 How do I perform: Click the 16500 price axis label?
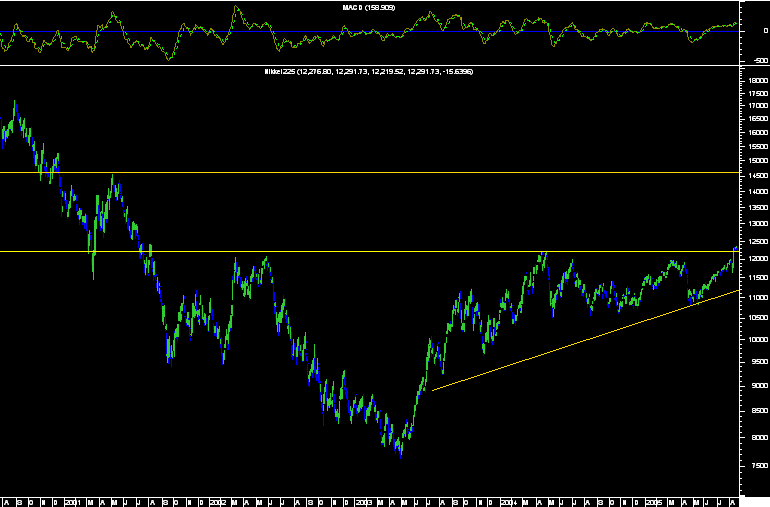tap(759, 119)
